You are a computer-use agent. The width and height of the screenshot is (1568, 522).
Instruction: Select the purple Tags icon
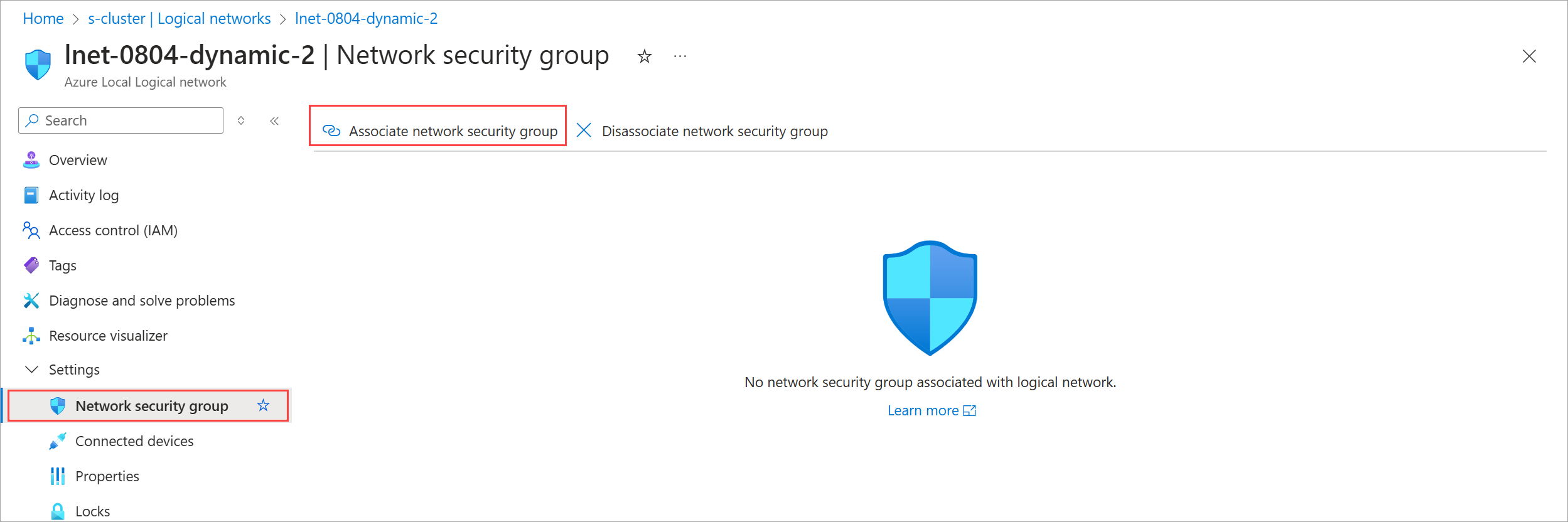coord(31,265)
